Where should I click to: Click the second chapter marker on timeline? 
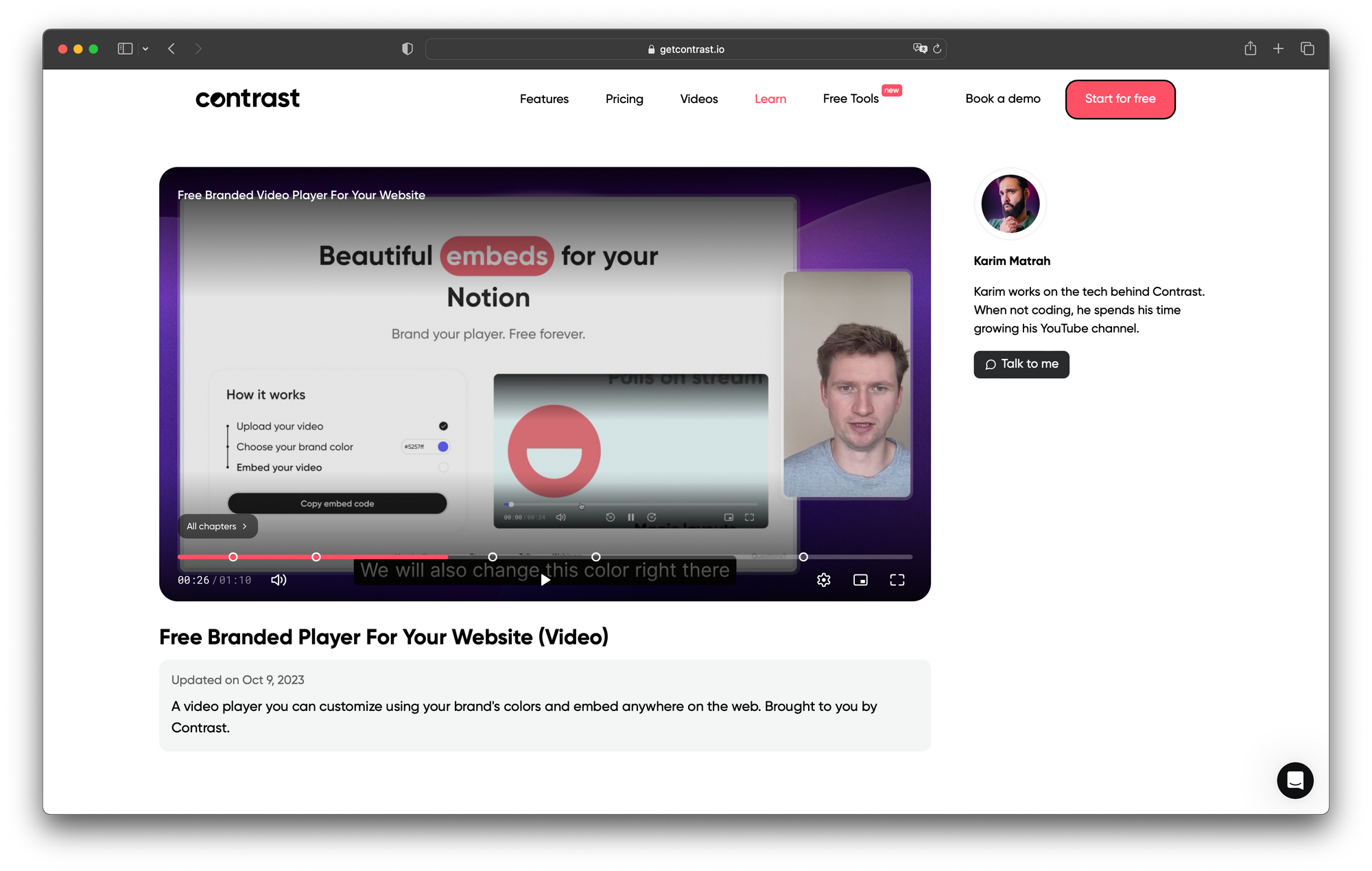tap(316, 557)
